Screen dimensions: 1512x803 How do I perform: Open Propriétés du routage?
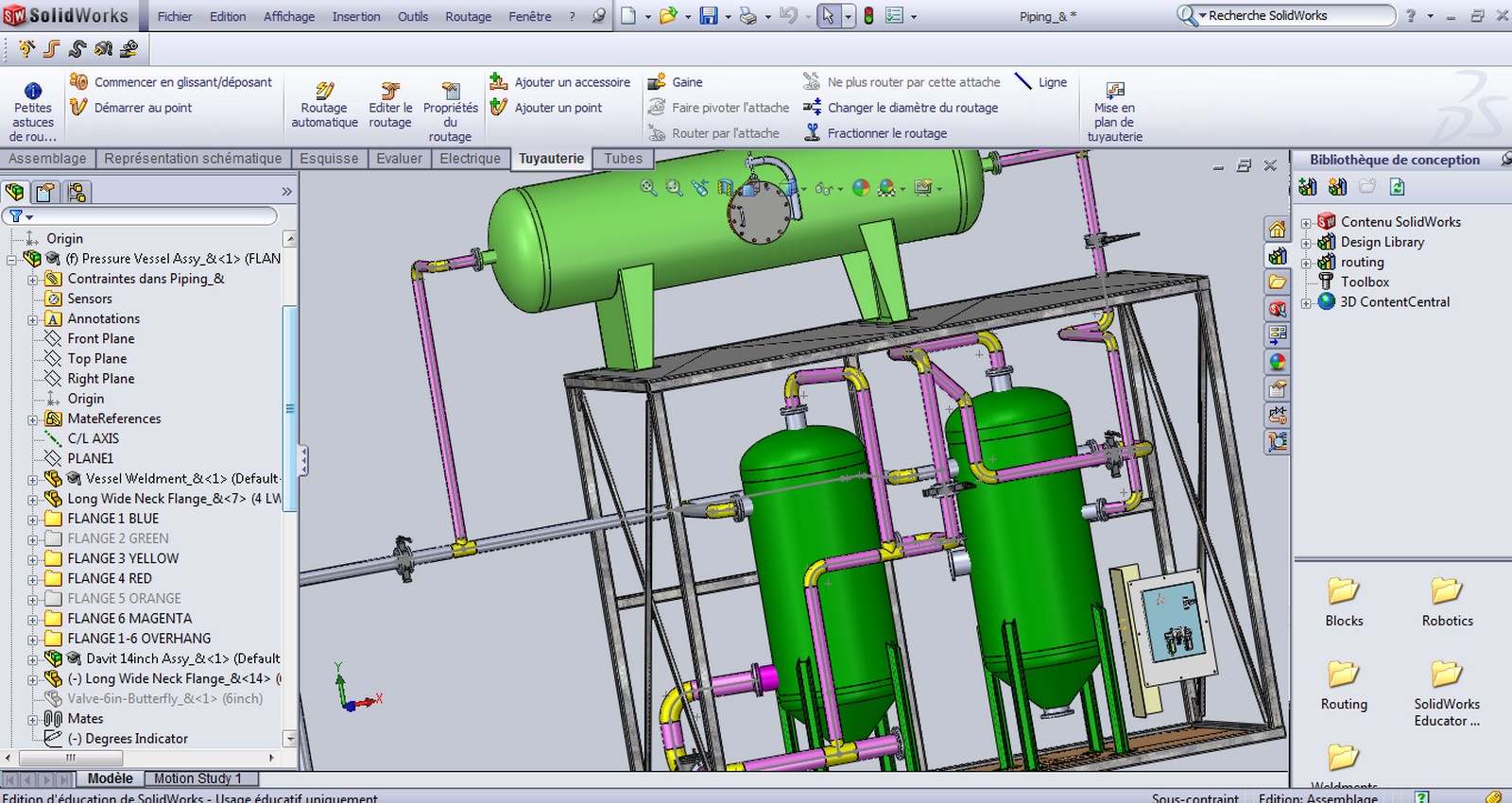(x=451, y=111)
